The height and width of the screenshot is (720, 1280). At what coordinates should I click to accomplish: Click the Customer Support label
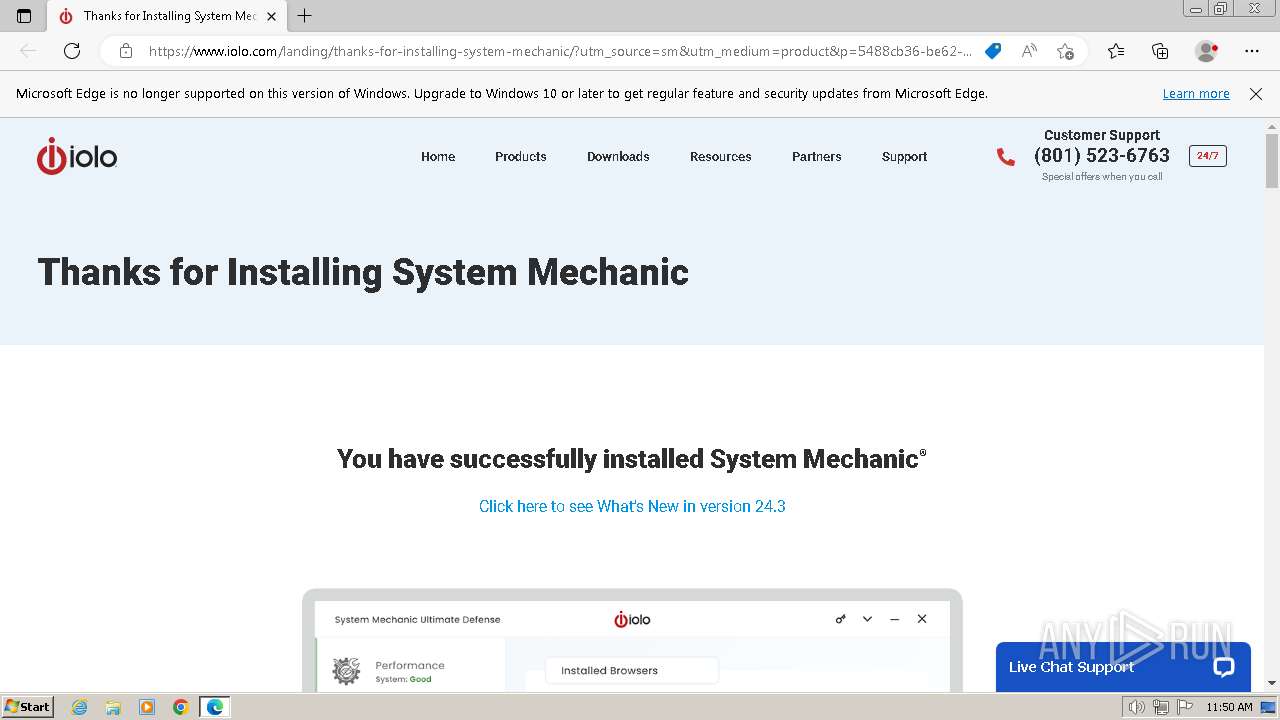(1102, 135)
